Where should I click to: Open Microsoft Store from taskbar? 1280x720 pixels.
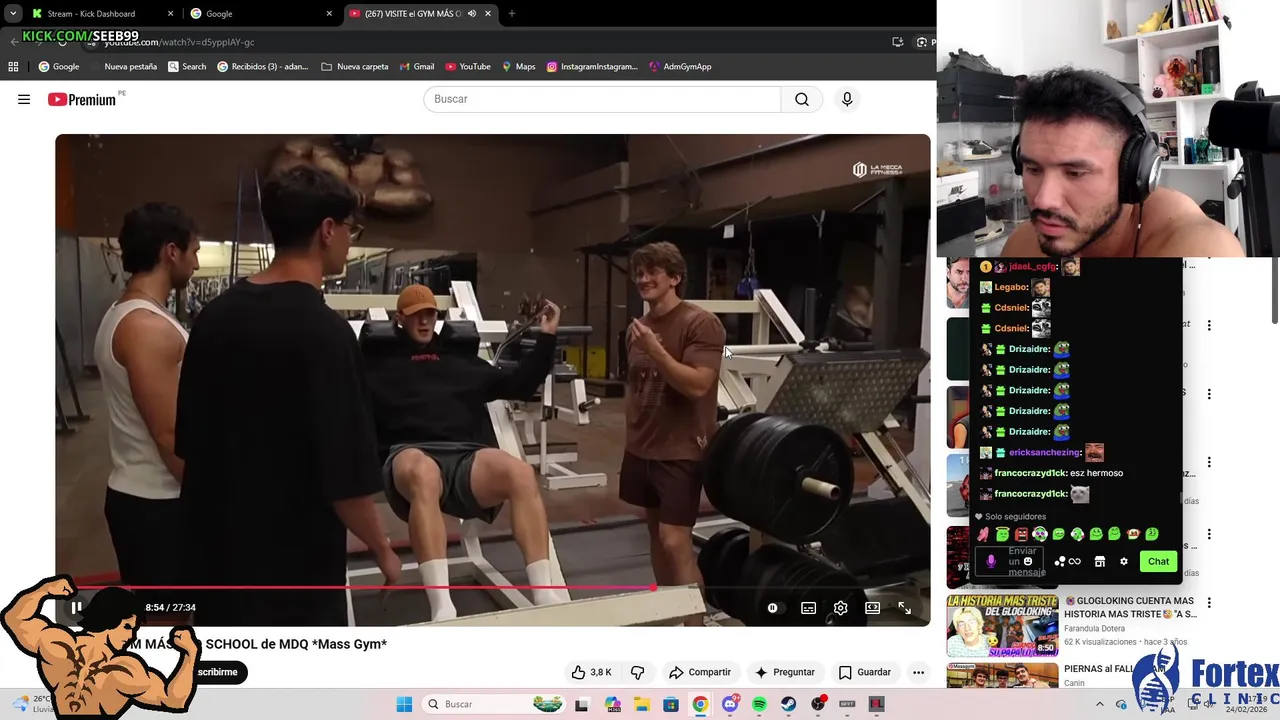pos(670,704)
